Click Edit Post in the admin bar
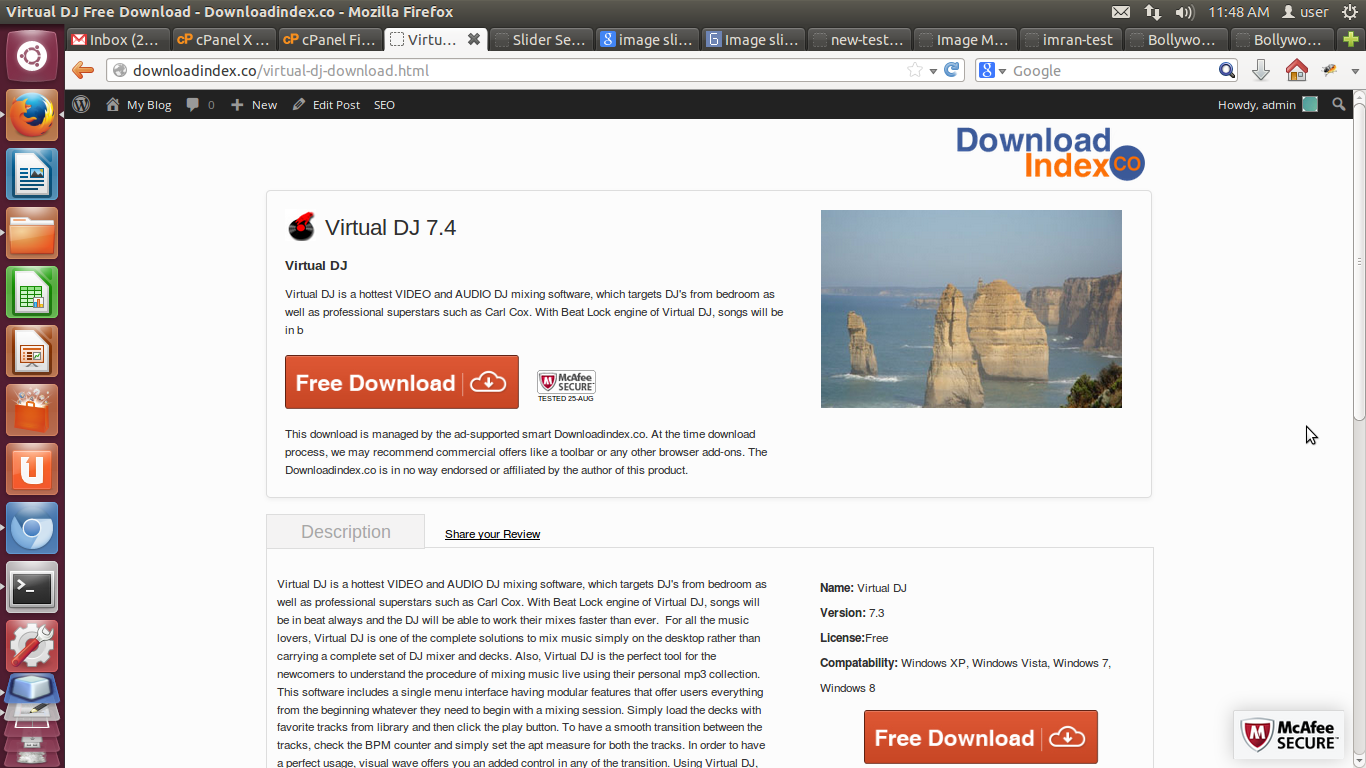 (326, 104)
